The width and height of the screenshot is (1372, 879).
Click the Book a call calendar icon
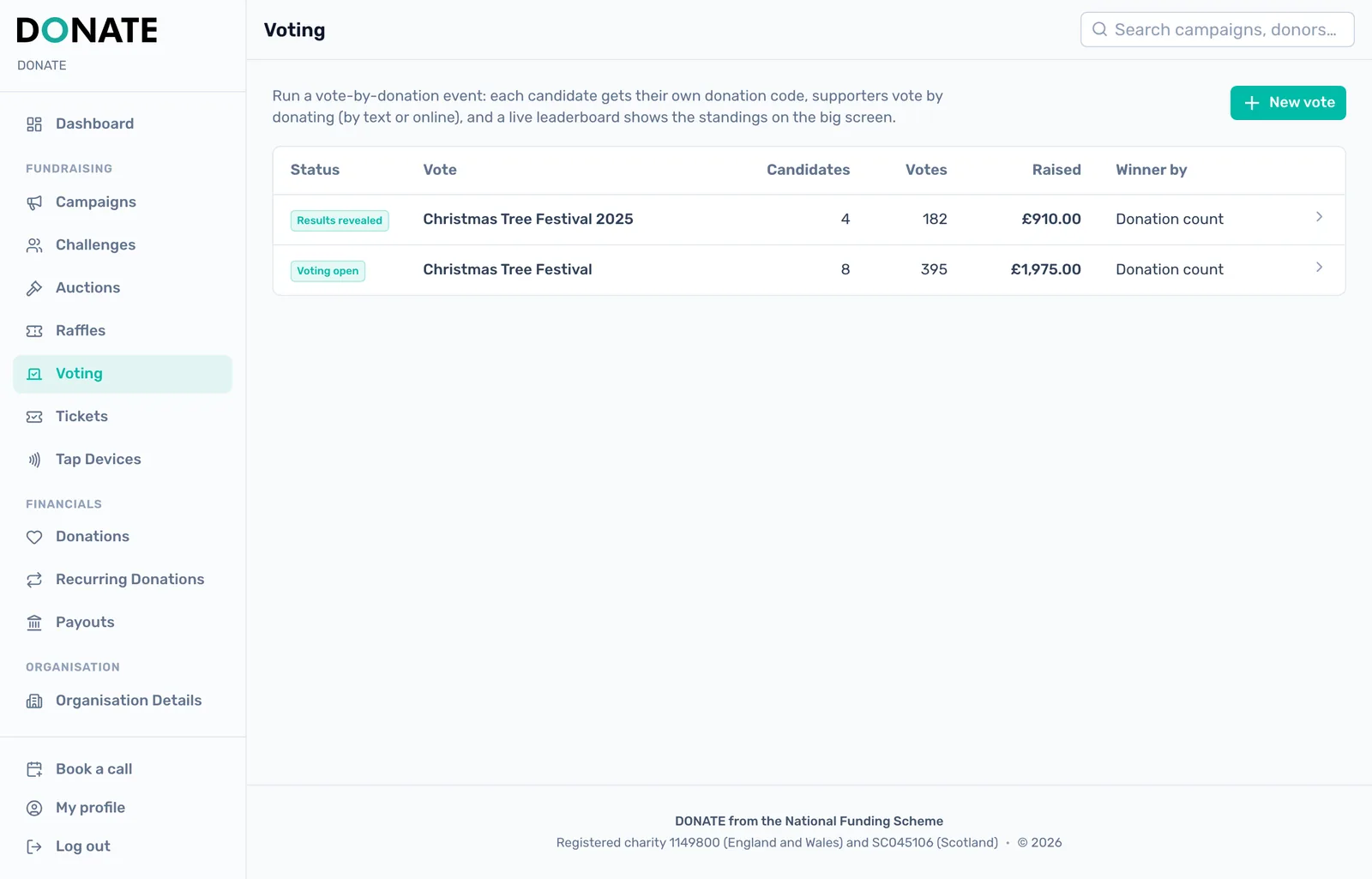[x=34, y=769]
